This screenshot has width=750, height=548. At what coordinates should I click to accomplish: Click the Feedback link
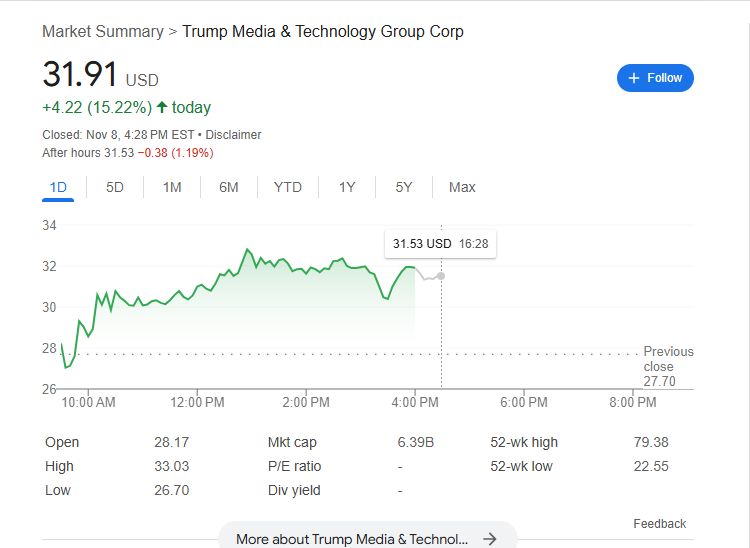659,524
